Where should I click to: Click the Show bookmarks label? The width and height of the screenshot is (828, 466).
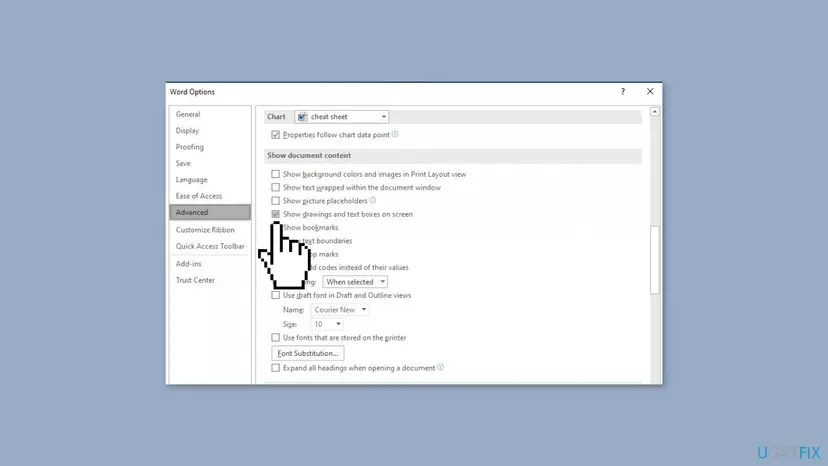pyautogui.click(x=310, y=228)
